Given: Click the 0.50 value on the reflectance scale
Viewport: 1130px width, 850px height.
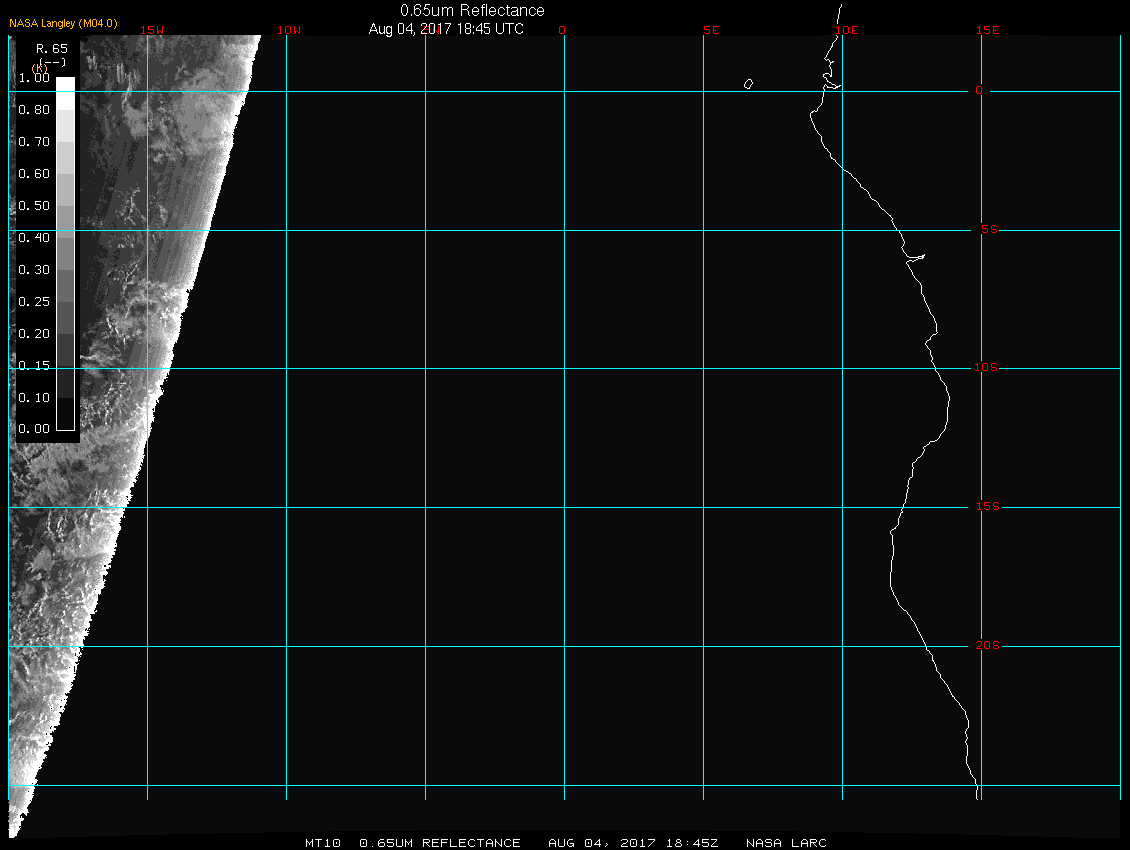Looking at the screenshot, I should [34, 206].
